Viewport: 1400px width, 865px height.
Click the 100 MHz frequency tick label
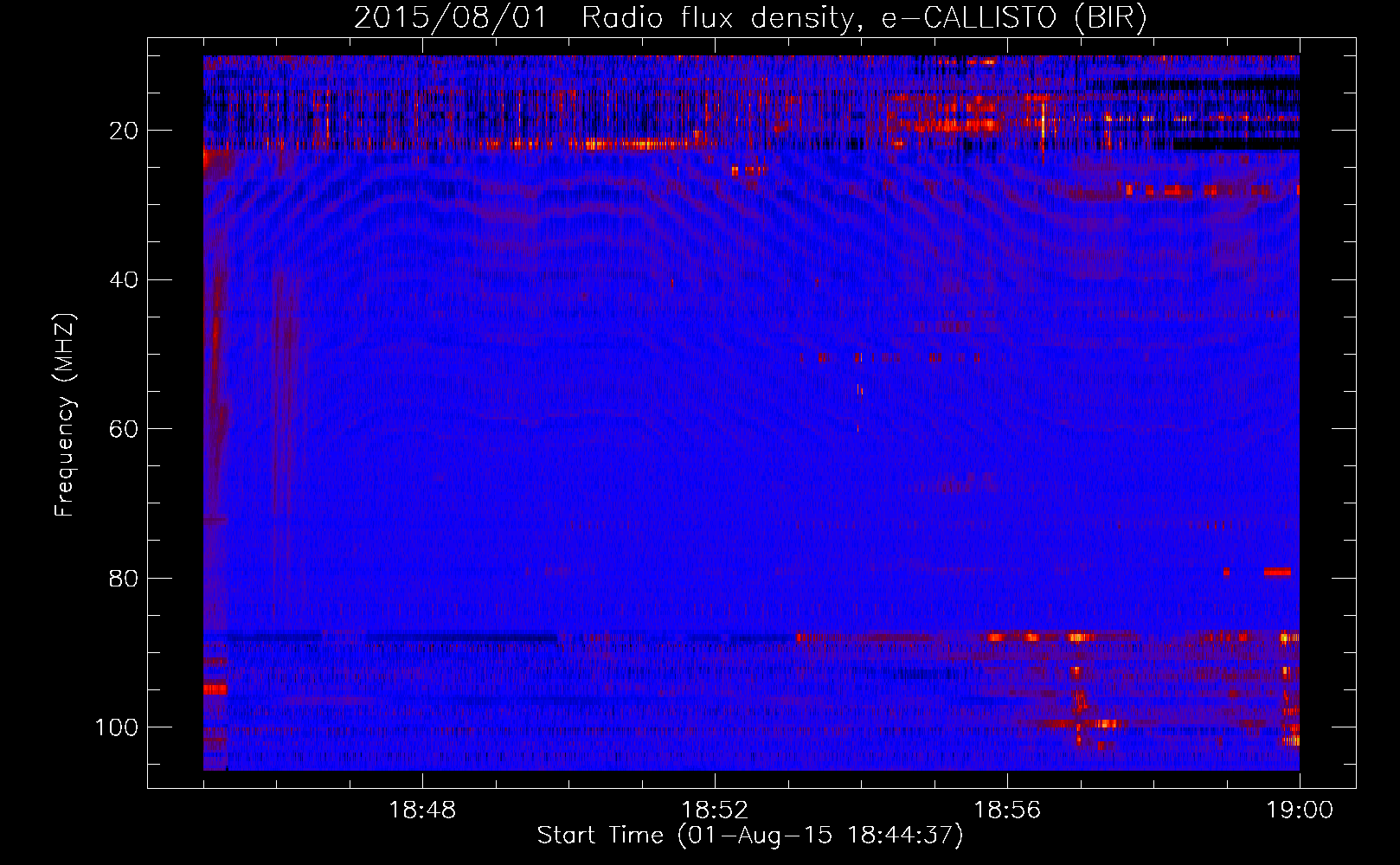[x=117, y=727]
